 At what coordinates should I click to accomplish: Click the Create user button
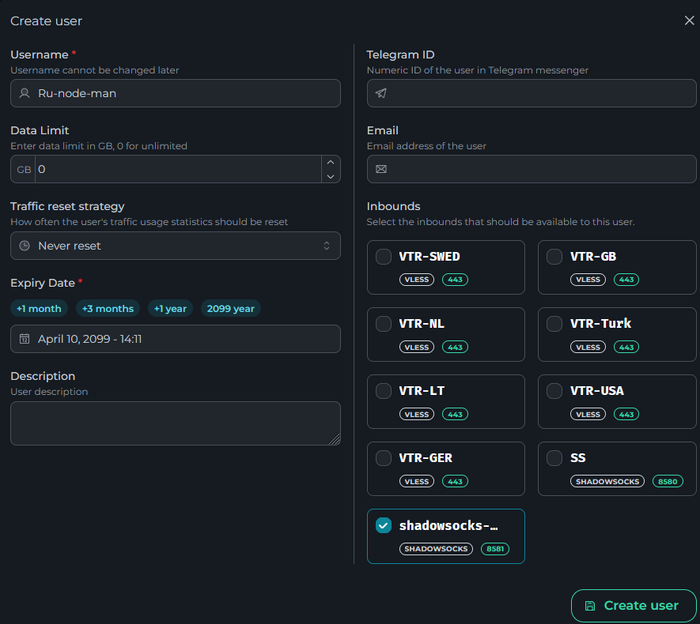632,605
